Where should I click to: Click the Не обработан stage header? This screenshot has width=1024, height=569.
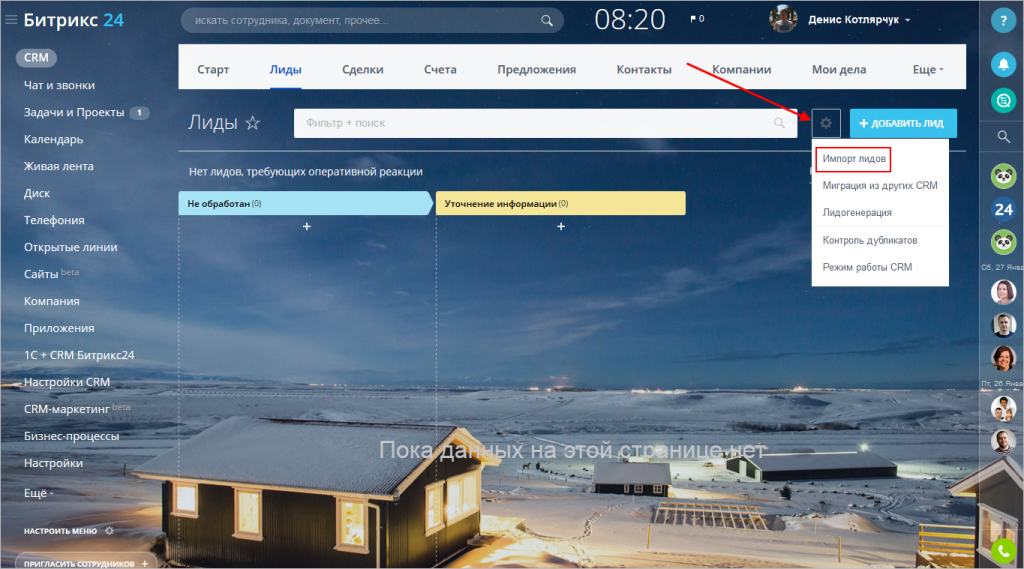click(306, 203)
